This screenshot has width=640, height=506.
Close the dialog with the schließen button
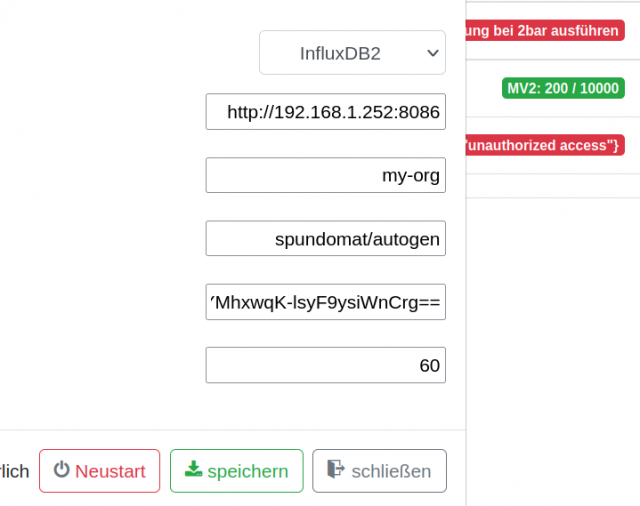point(380,471)
